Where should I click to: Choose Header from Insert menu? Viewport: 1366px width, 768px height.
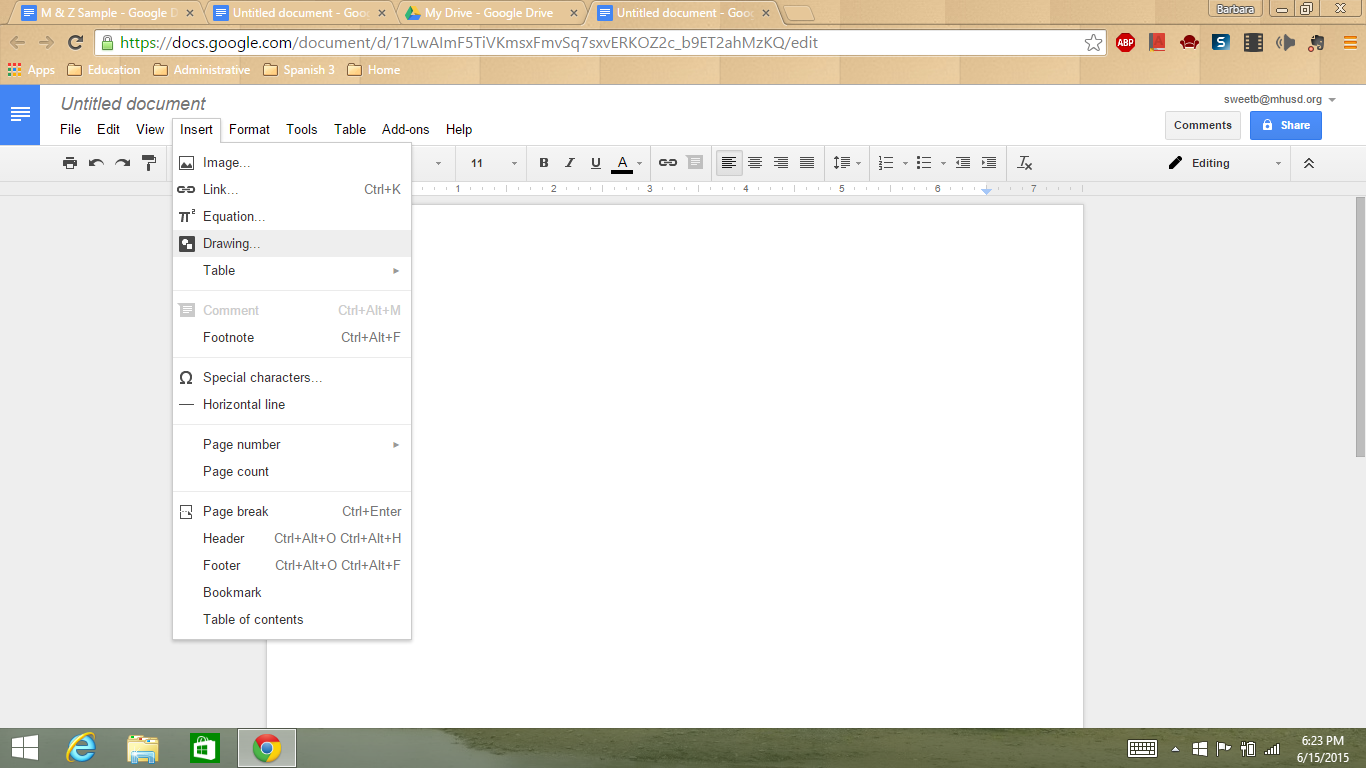point(292,538)
